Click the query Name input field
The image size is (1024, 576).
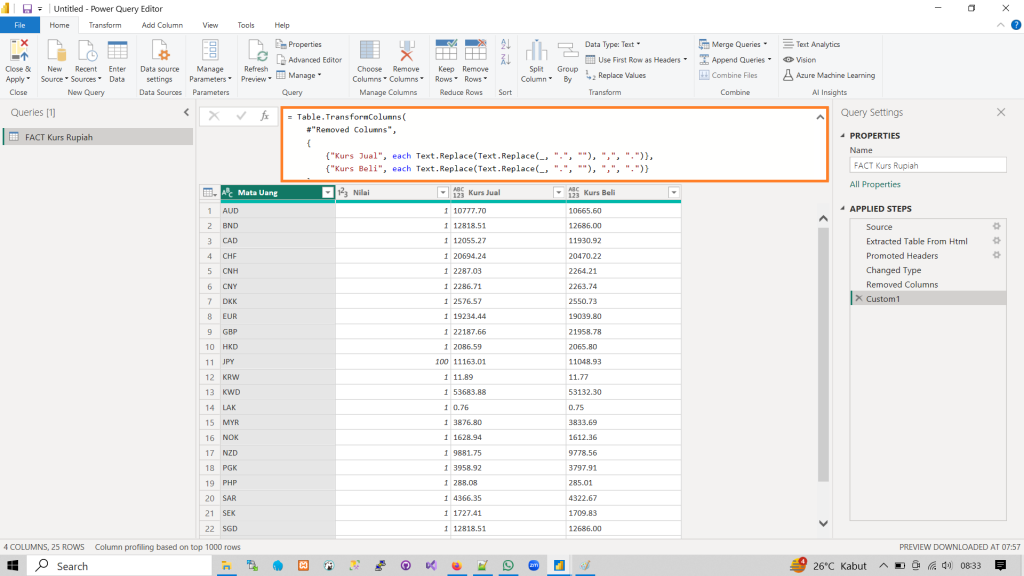tap(926, 166)
